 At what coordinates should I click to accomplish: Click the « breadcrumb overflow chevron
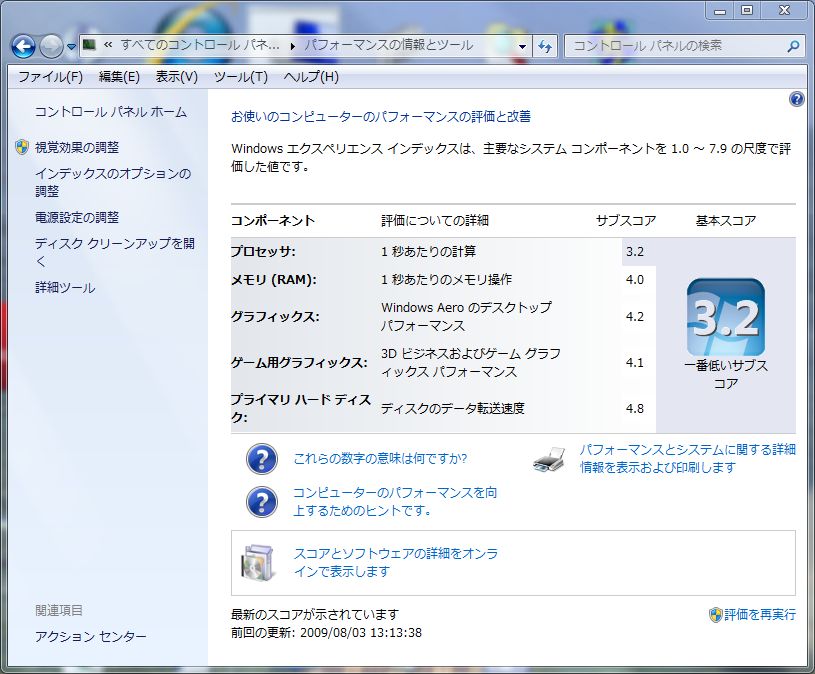point(108,45)
